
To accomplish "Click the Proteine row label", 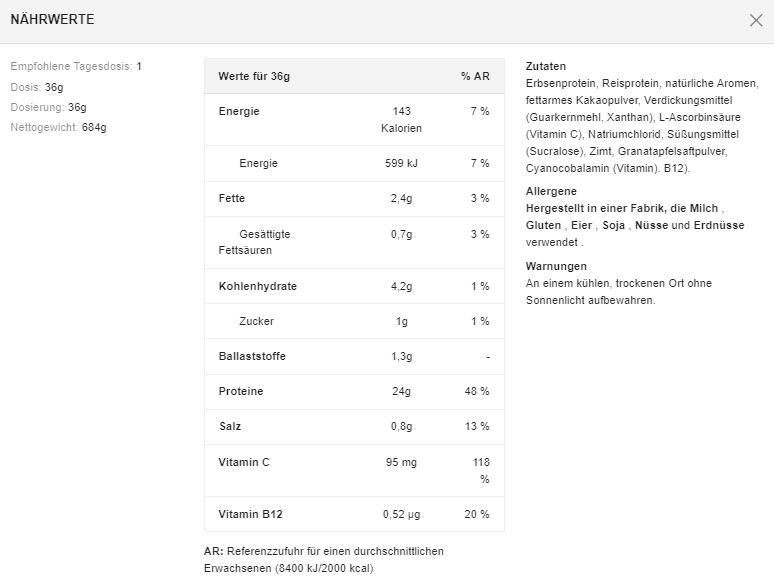I will click(x=241, y=391).
